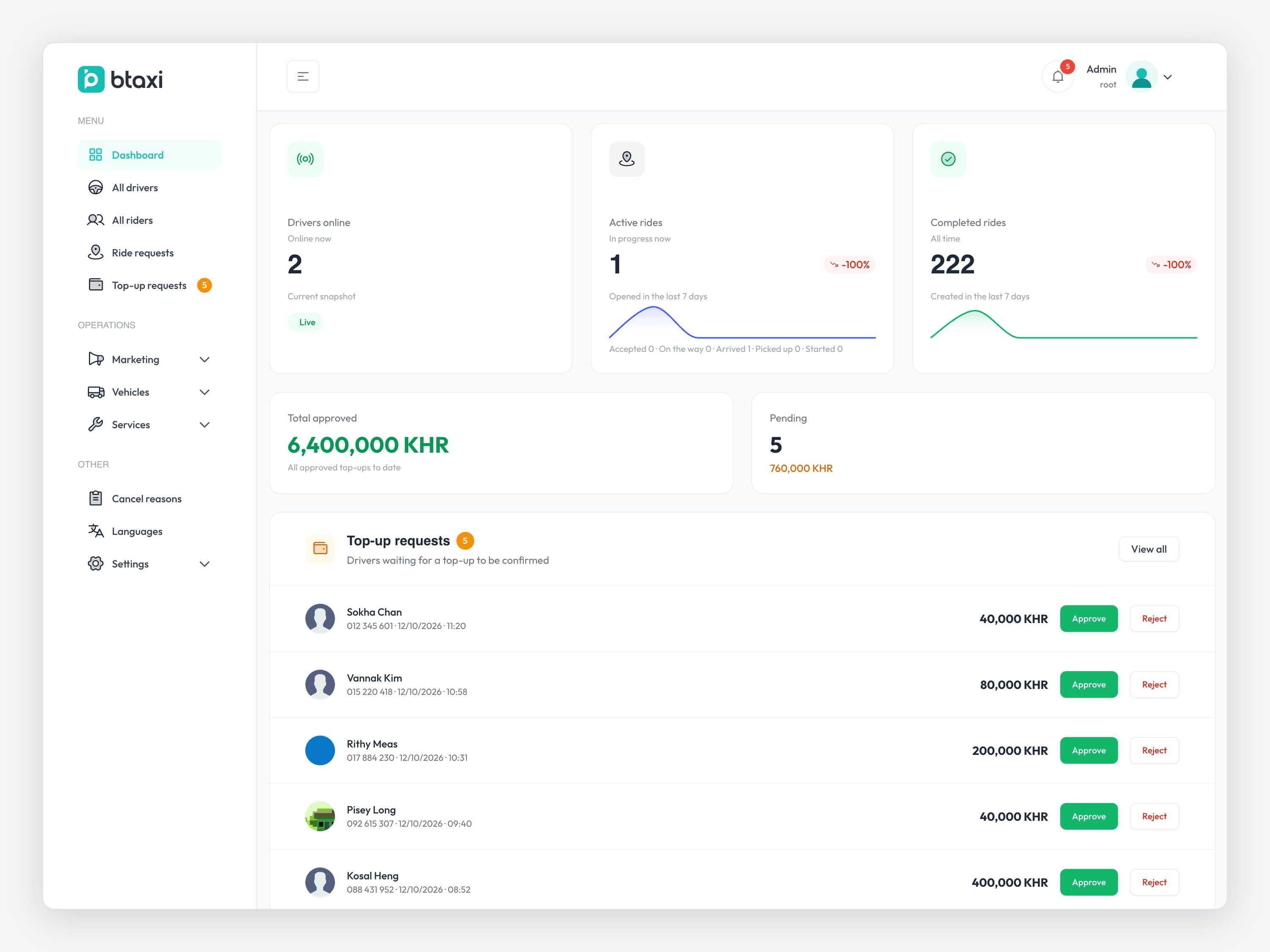Click the btaxi logo icon
The width and height of the screenshot is (1270, 952).
click(91, 79)
